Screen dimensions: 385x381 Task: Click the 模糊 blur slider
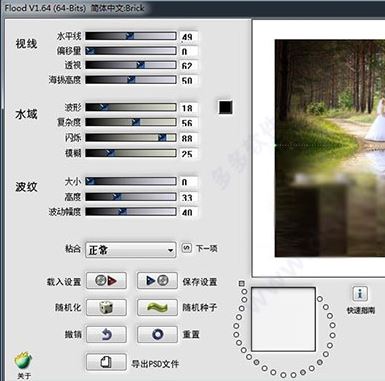(x=131, y=153)
